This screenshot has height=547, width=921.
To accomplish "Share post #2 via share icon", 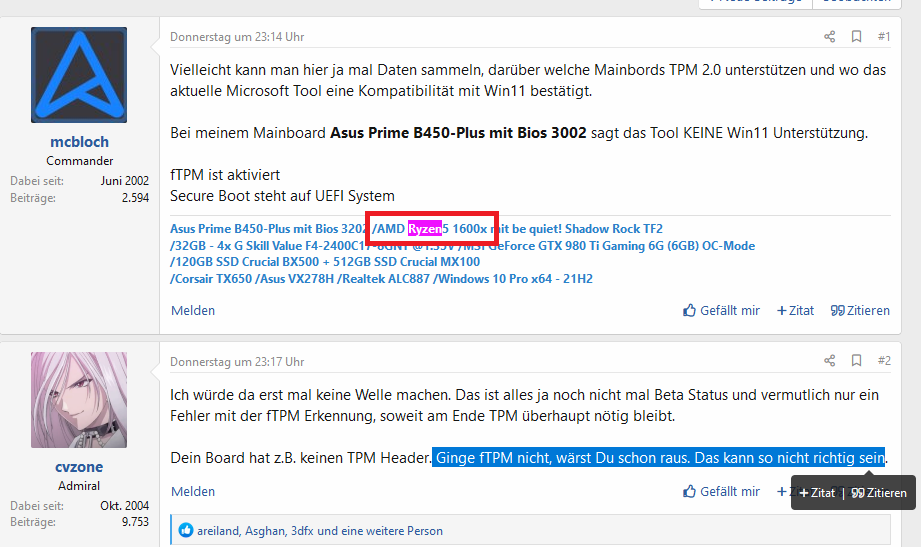I will pyautogui.click(x=829, y=360).
